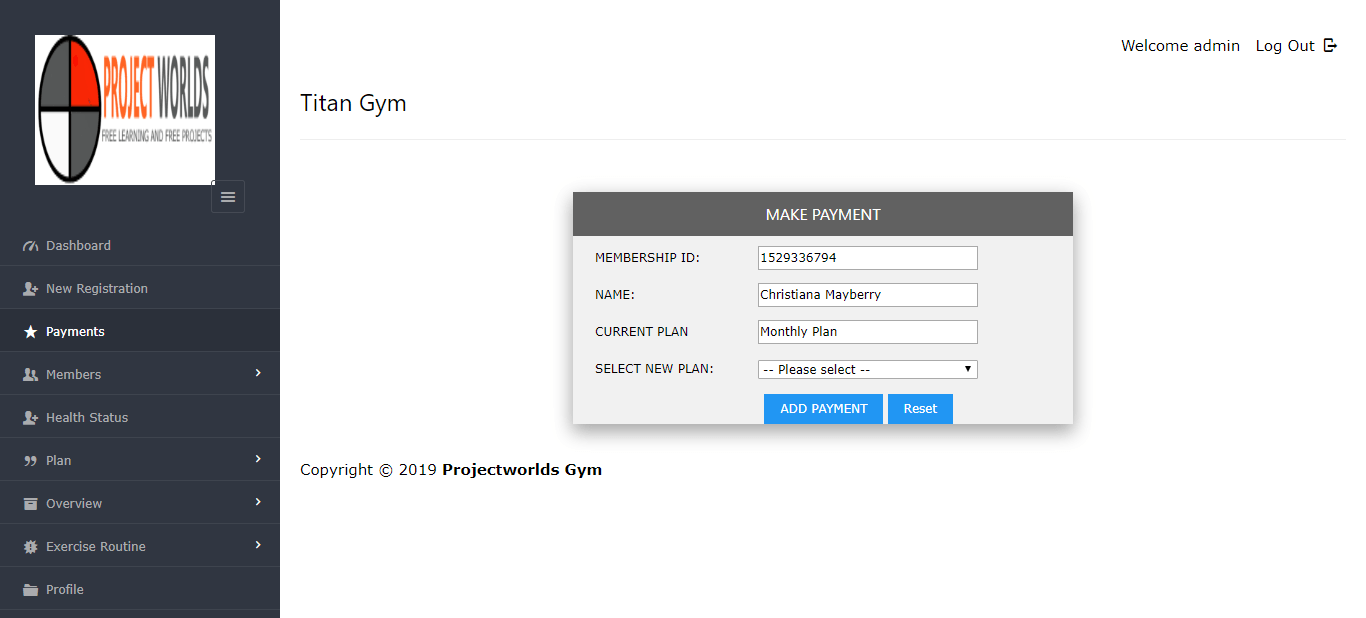Screen dimensions: 1366x618
Task: Go to New Registration page
Action: click(96, 289)
